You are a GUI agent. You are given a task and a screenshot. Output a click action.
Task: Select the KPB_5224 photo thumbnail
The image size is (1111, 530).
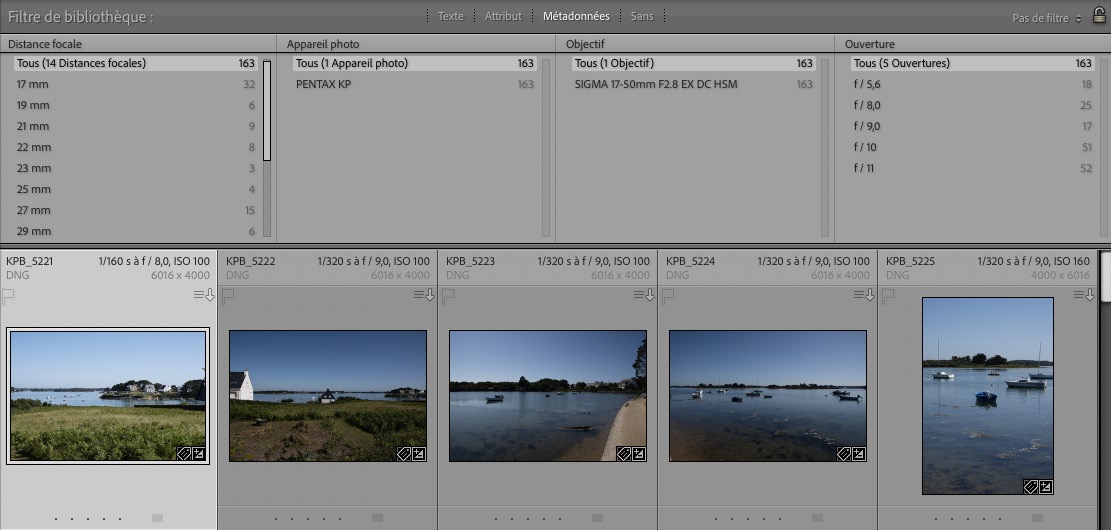pyautogui.click(x=767, y=395)
